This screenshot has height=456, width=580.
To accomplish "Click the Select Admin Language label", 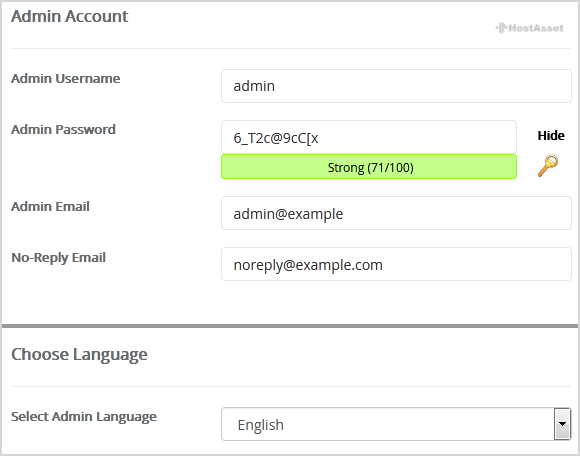I will tap(84, 417).
